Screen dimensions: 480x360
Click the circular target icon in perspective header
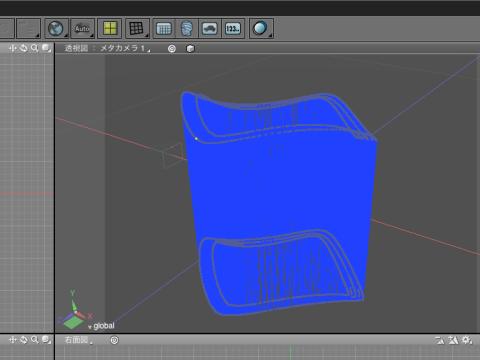click(x=172, y=49)
